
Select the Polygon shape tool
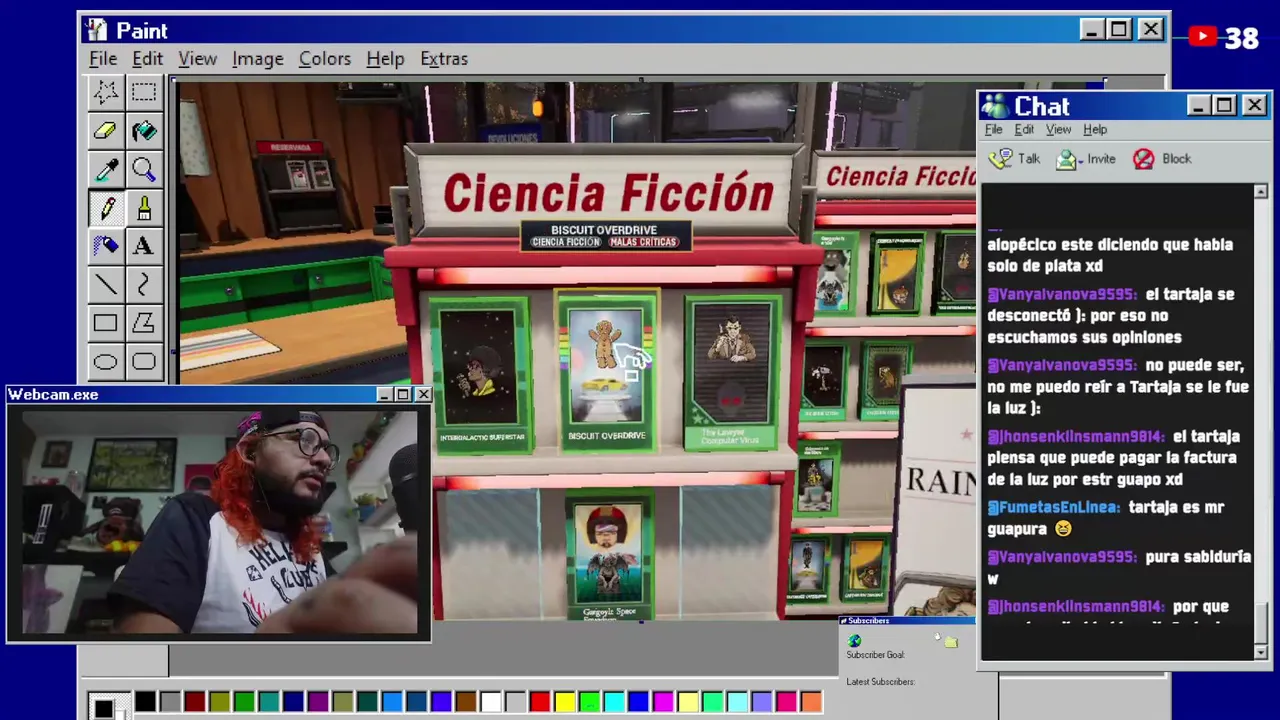point(143,323)
